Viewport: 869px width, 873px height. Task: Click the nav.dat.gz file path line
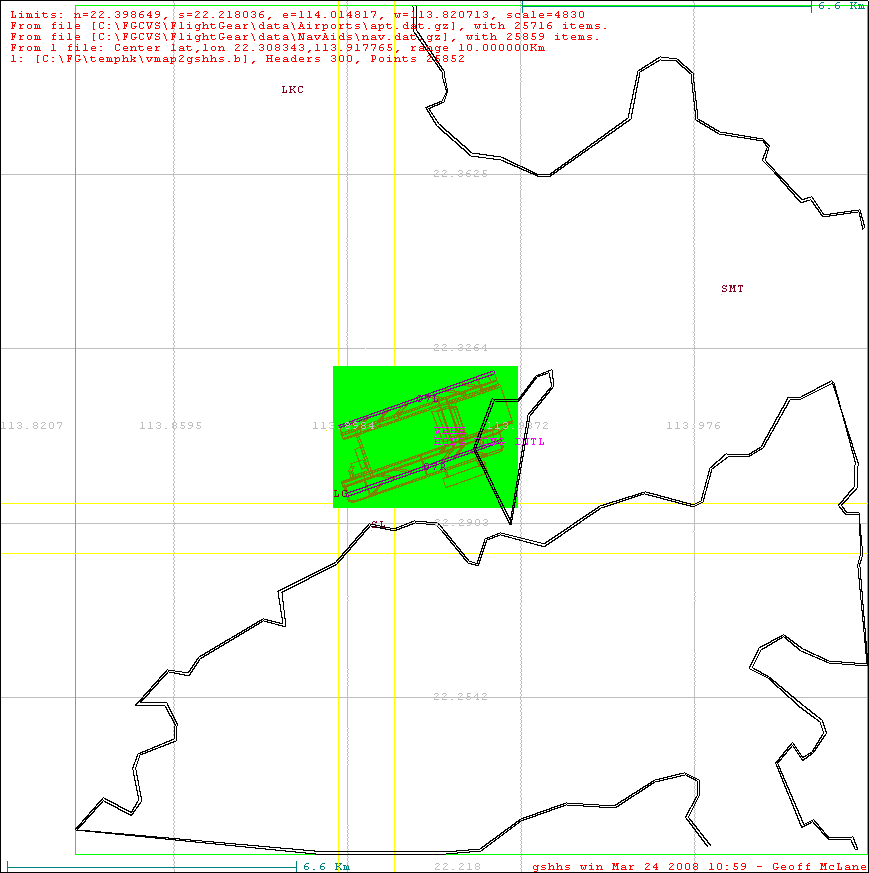coord(304,37)
